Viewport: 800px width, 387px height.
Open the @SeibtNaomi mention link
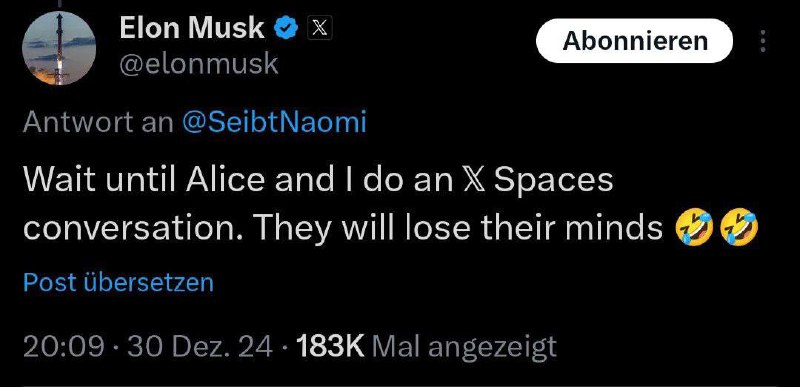[x=274, y=122]
